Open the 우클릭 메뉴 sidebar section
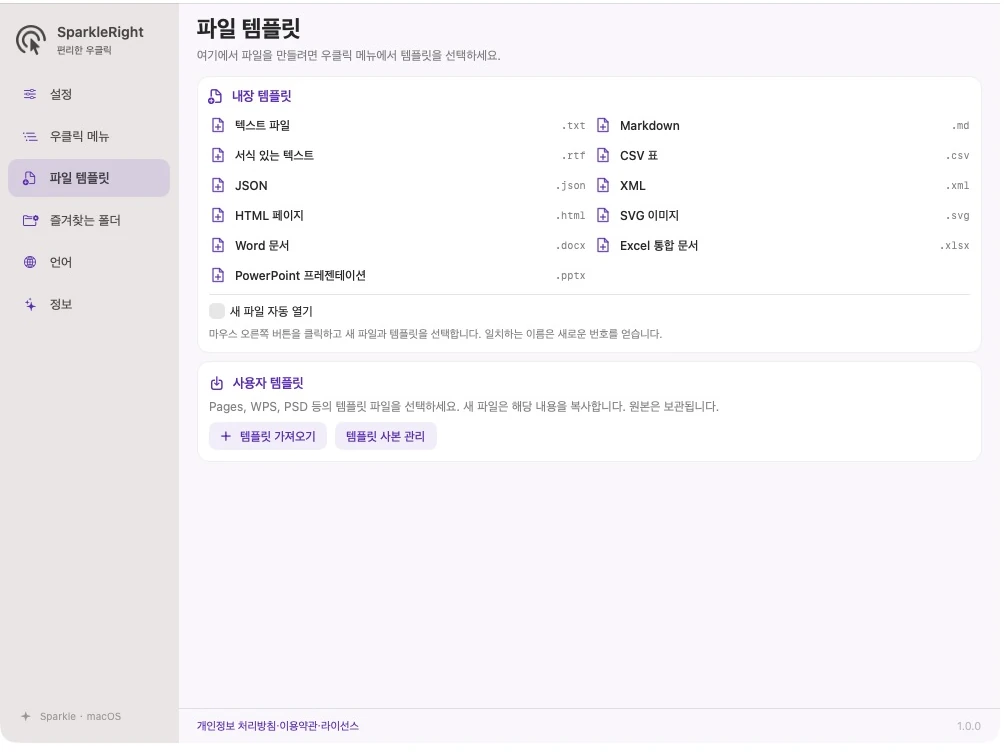The height and width of the screenshot is (755, 1008). [x=89, y=136]
